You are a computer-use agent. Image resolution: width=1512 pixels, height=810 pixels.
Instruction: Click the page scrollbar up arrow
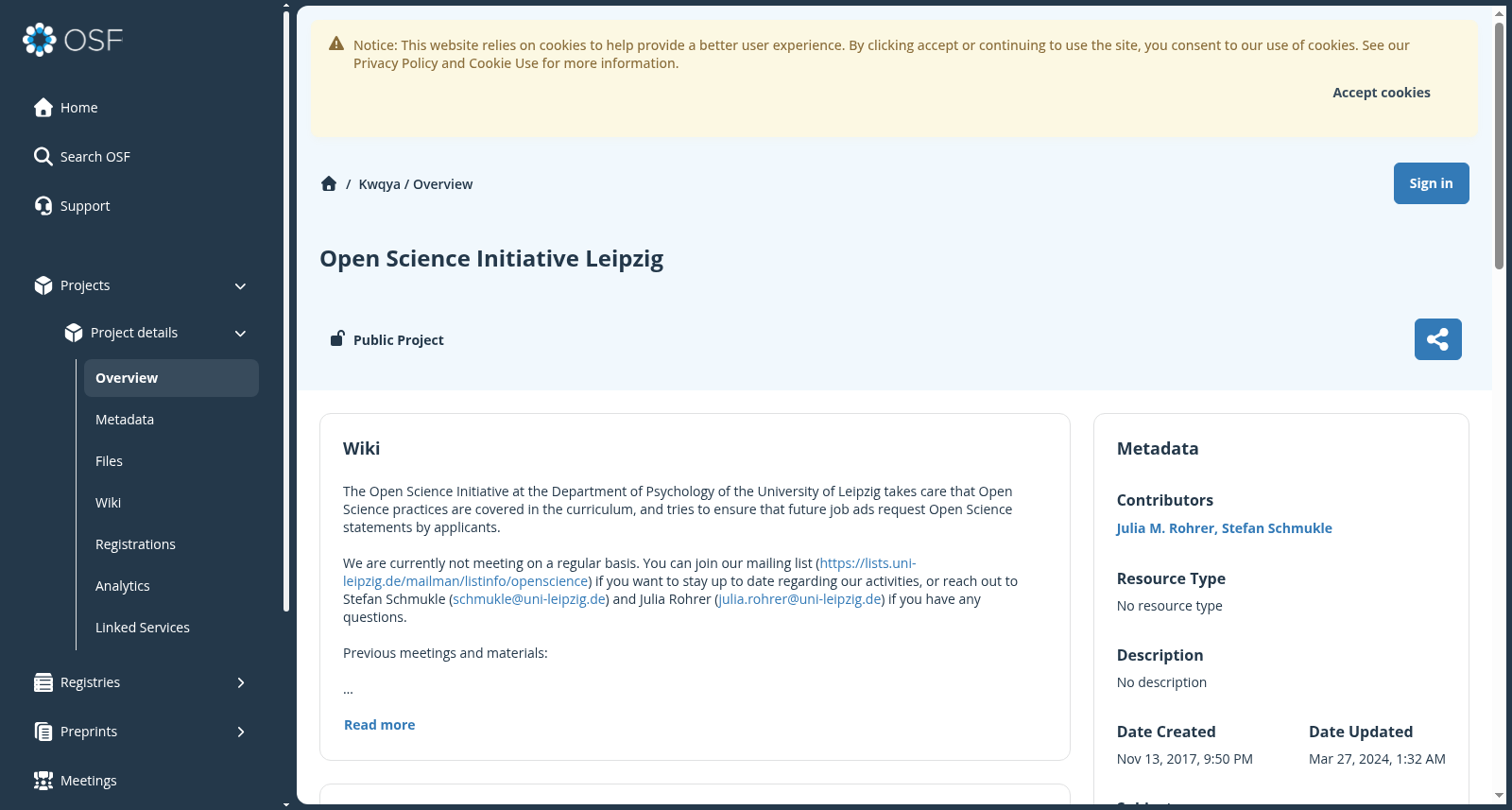[x=1499, y=14]
